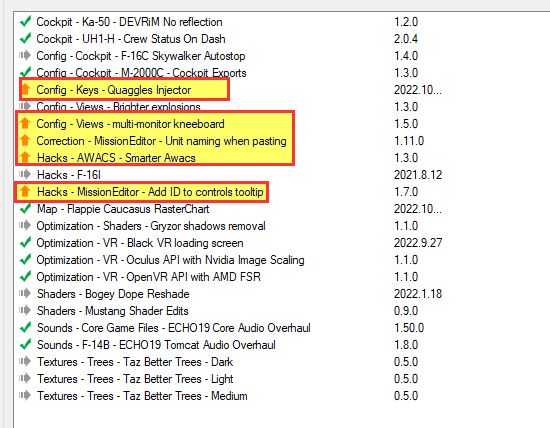Select Sounds - F-14B - ECHO19 Tomcat Audio Overhaul
550x428 pixels.
[x=156, y=345]
